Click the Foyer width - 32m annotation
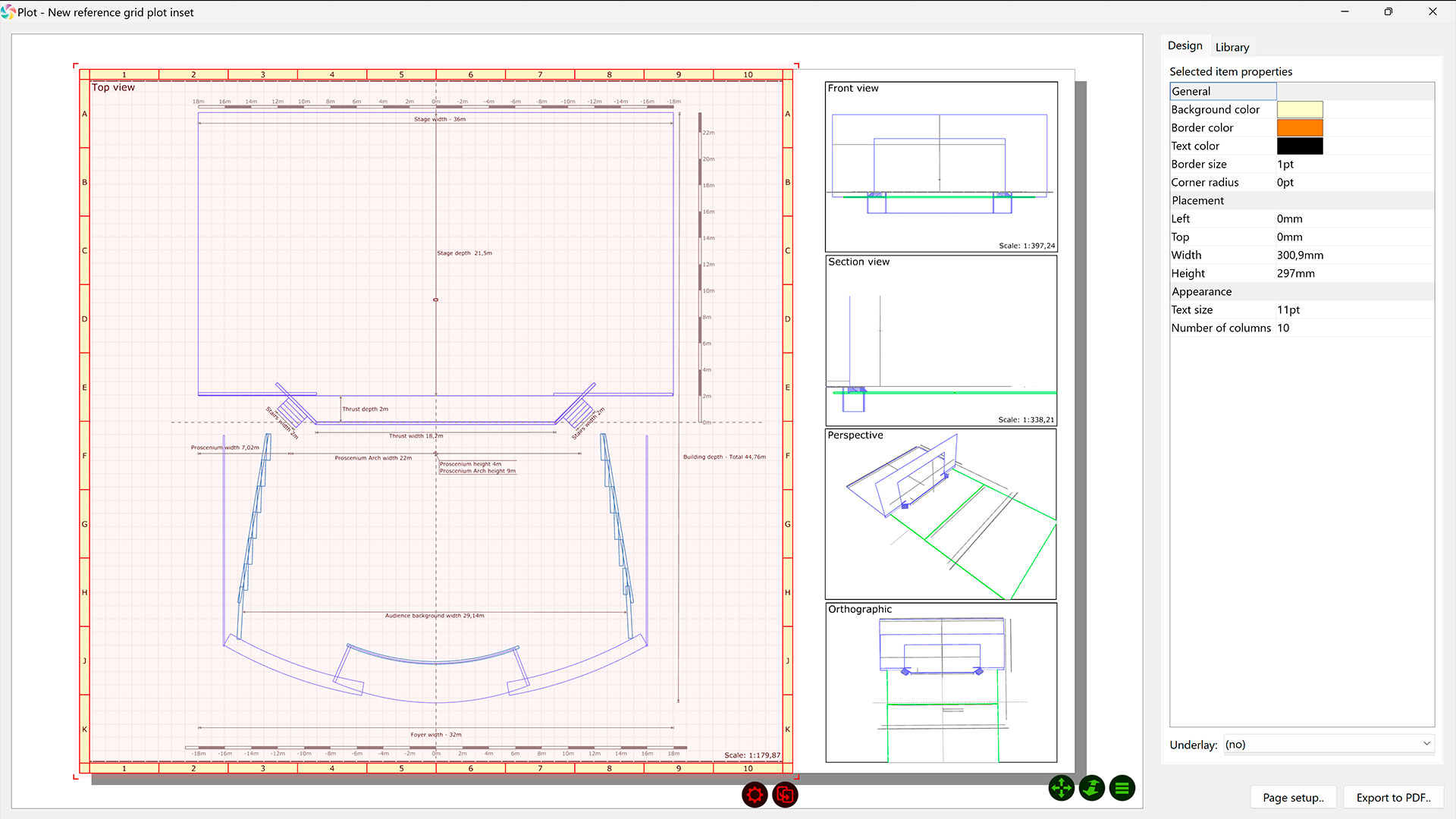This screenshot has height=819, width=1456. coord(436,735)
